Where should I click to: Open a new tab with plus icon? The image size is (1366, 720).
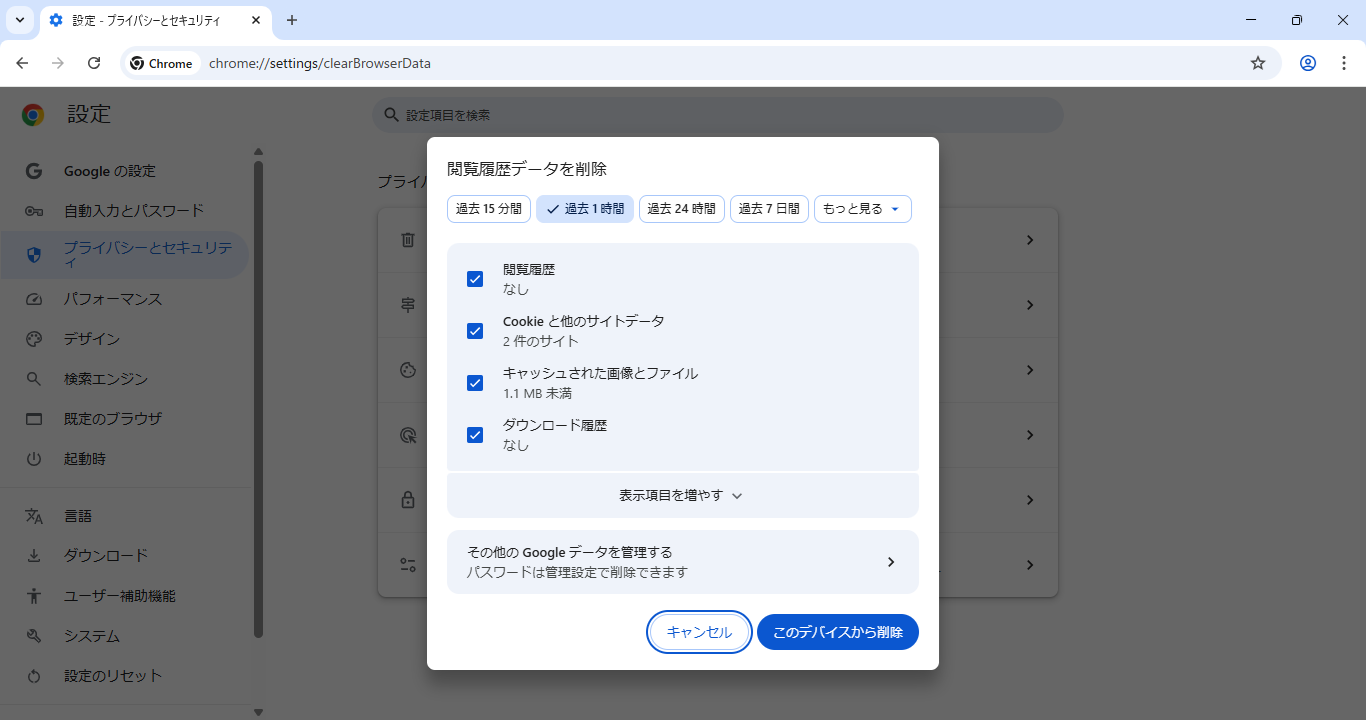point(292,20)
